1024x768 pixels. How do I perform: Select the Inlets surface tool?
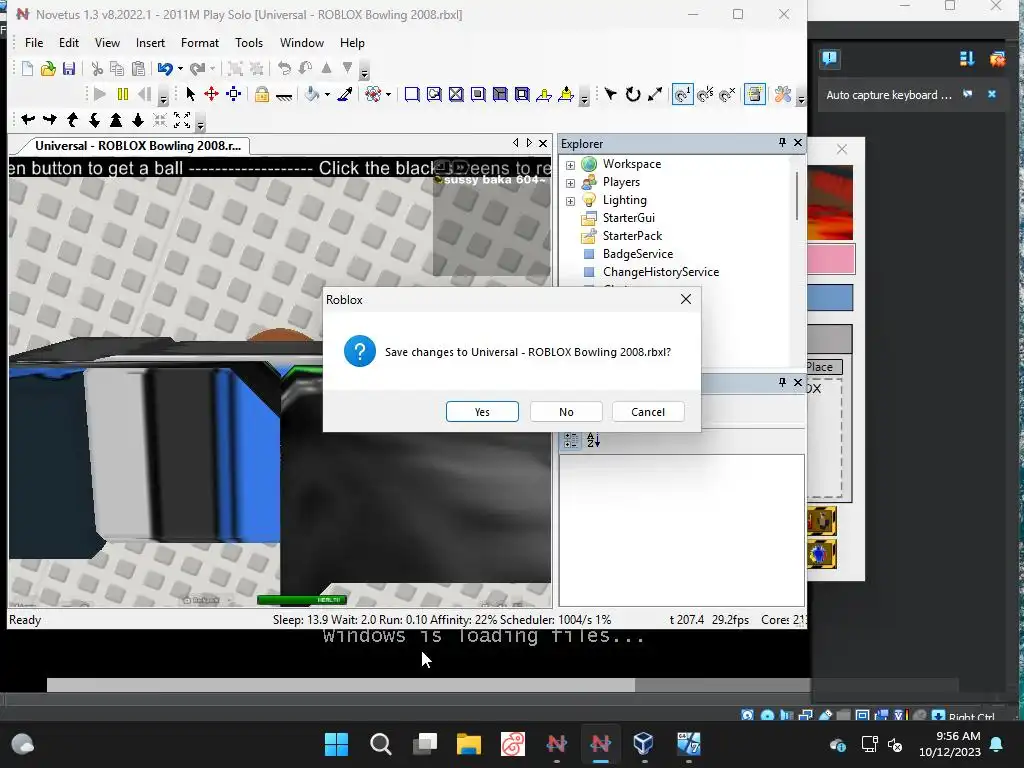(x=500, y=94)
